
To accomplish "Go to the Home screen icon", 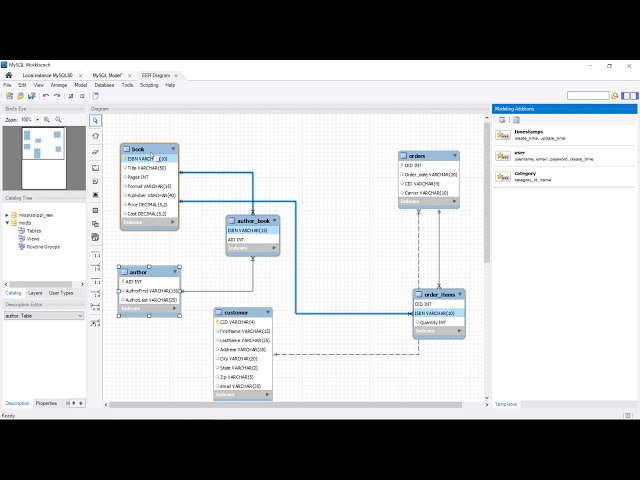I will 9,75.
